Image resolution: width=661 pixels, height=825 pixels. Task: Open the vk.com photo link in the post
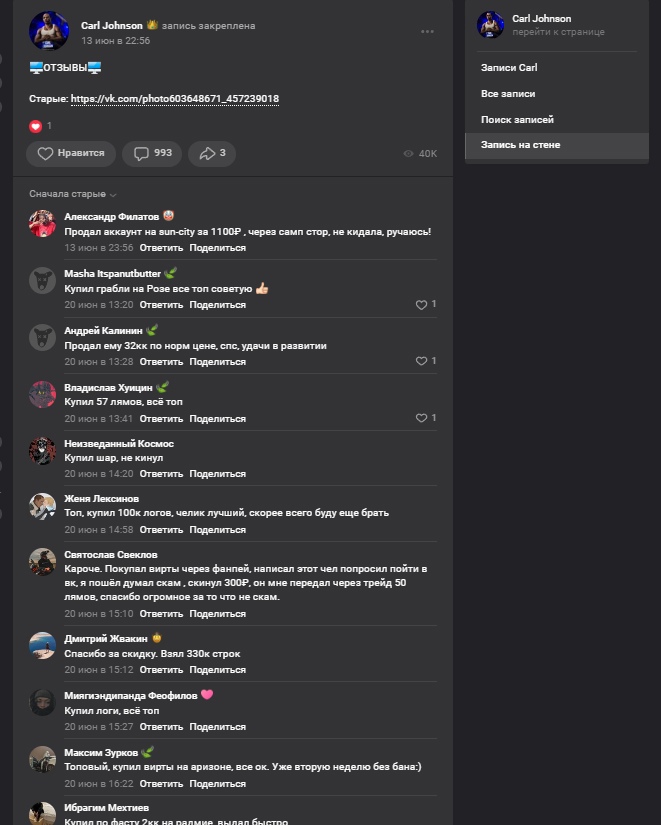tap(175, 99)
